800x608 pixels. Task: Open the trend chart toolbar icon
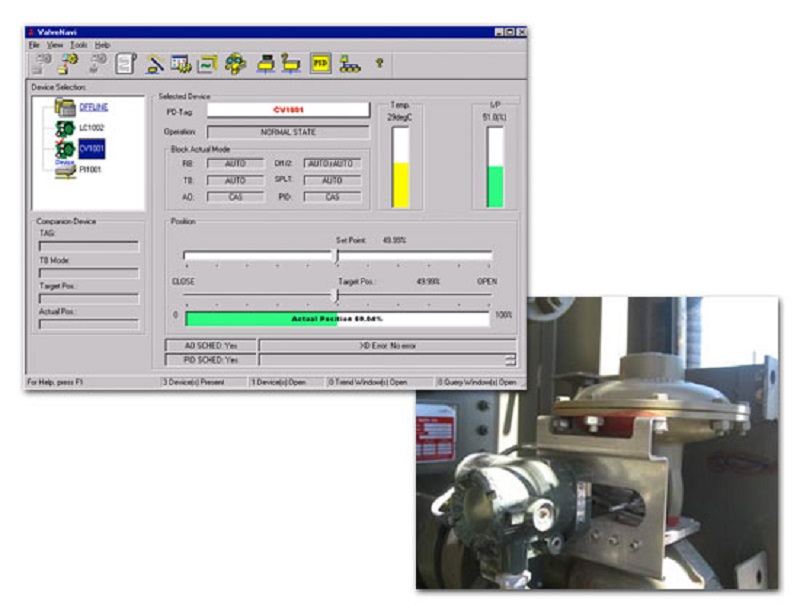(x=207, y=64)
